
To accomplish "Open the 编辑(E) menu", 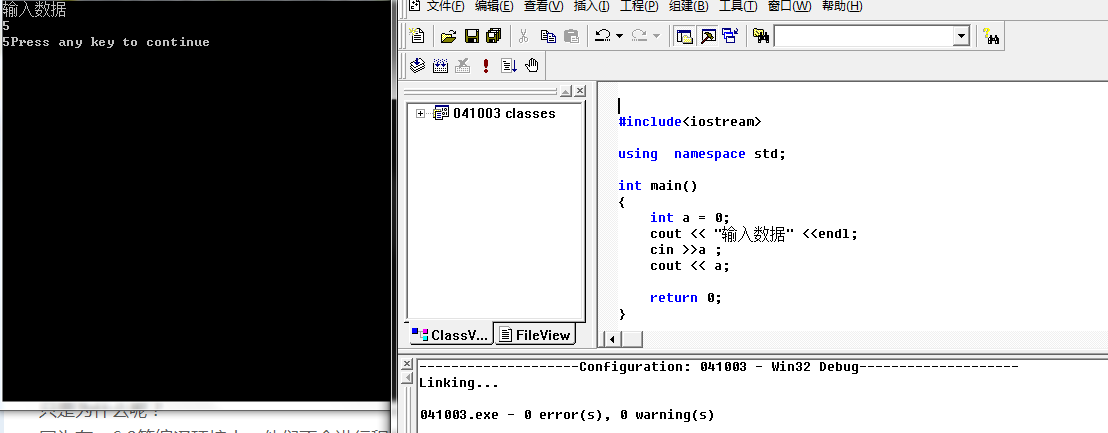I will pyautogui.click(x=494, y=6).
